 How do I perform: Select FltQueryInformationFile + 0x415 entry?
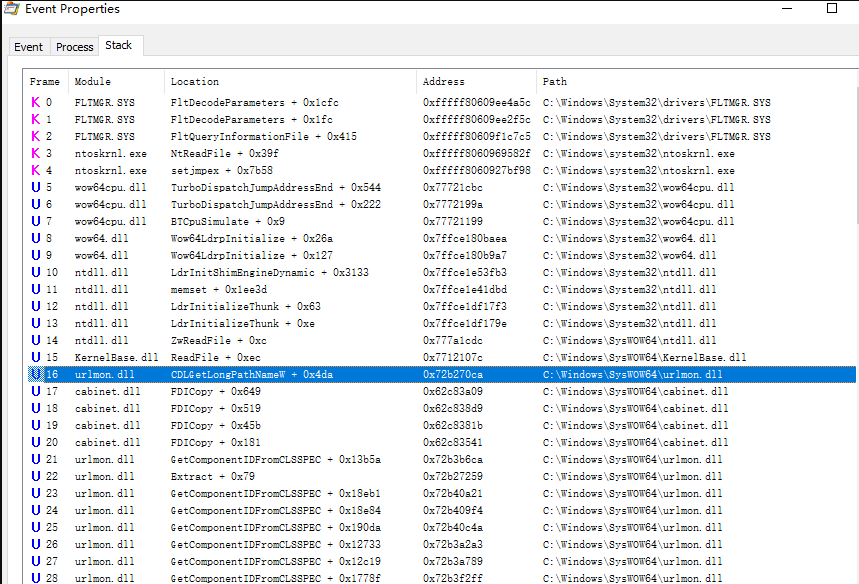(x=264, y=136)
